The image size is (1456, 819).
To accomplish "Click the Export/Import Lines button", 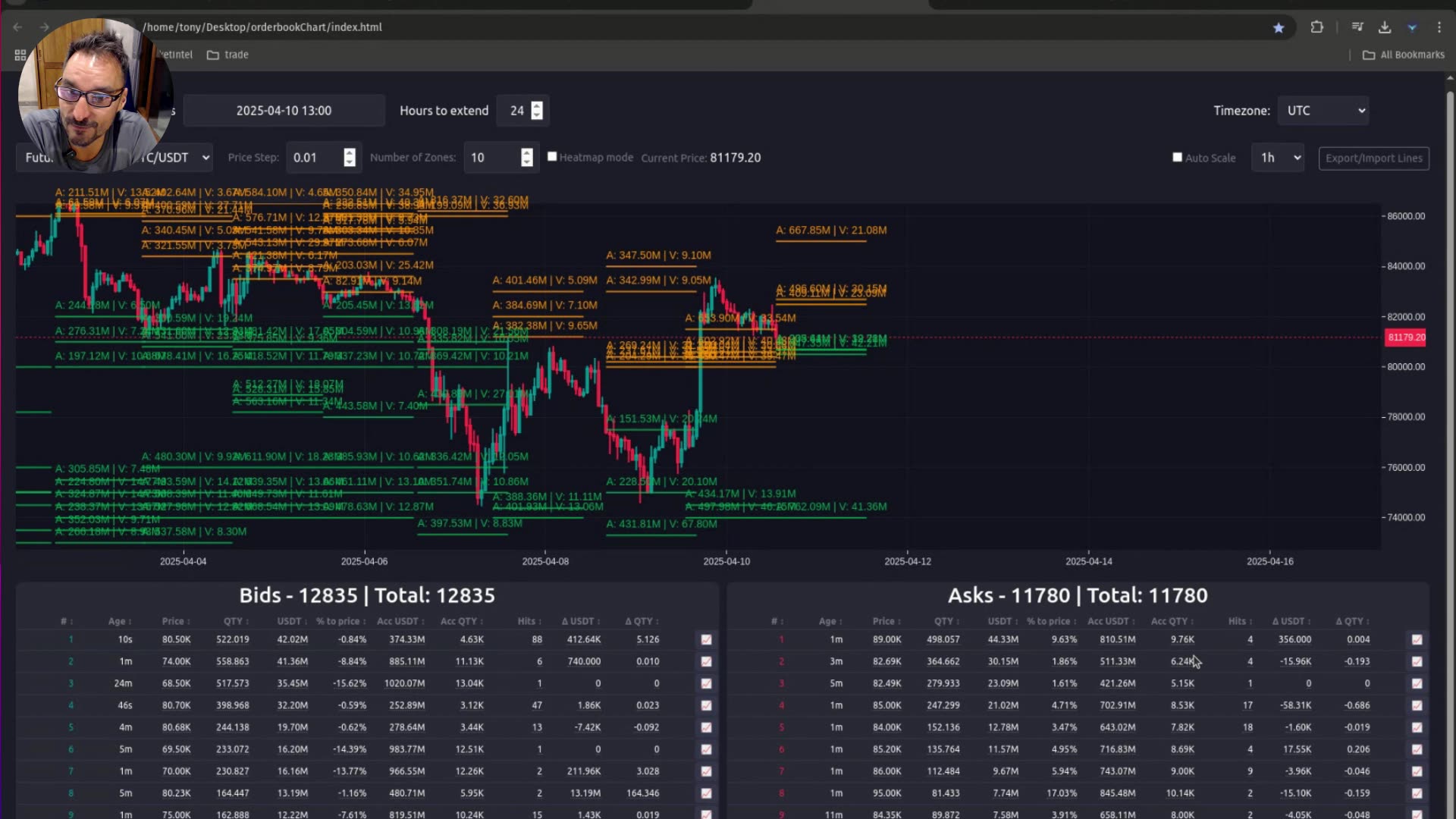I will (1373, 158).
